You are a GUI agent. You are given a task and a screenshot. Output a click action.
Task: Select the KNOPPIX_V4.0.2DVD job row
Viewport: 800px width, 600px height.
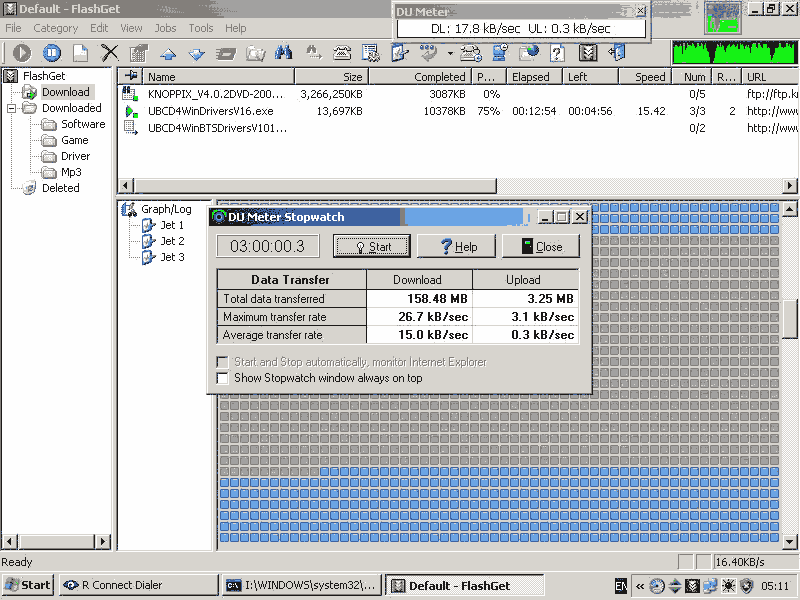click(458, 94)
